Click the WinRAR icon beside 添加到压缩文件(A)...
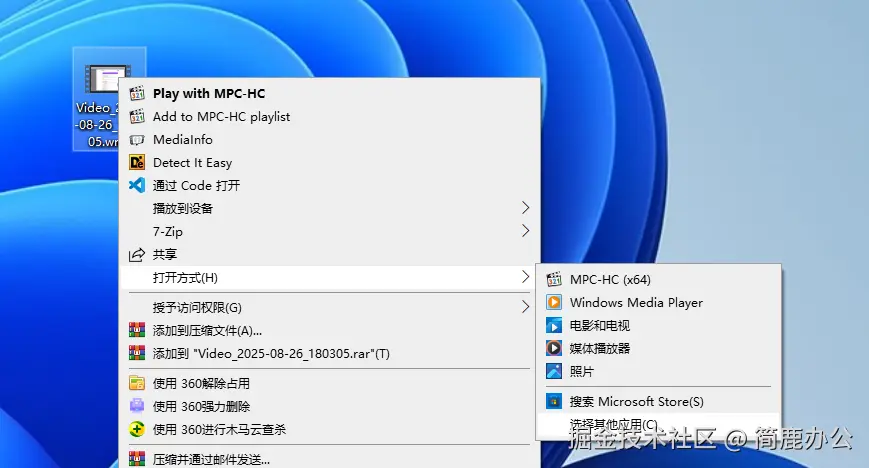 pos(137,330)
